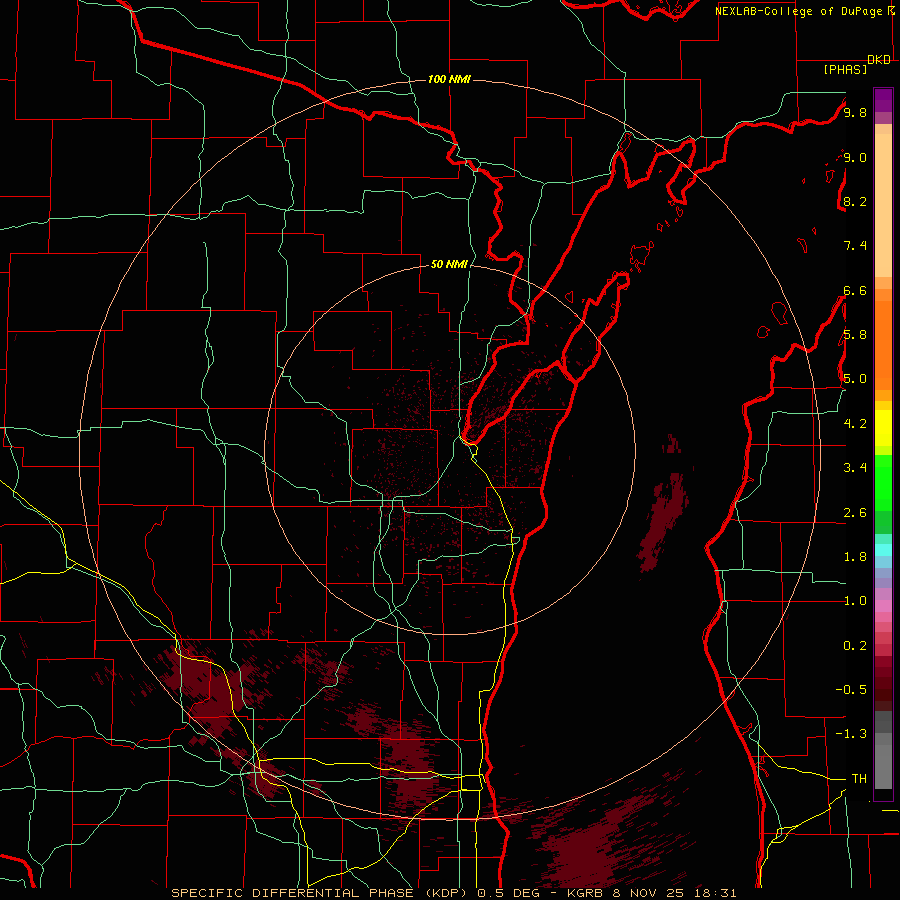Select the [PHAS] legend header
The image size is (900, 900).
tap(845, 69)
